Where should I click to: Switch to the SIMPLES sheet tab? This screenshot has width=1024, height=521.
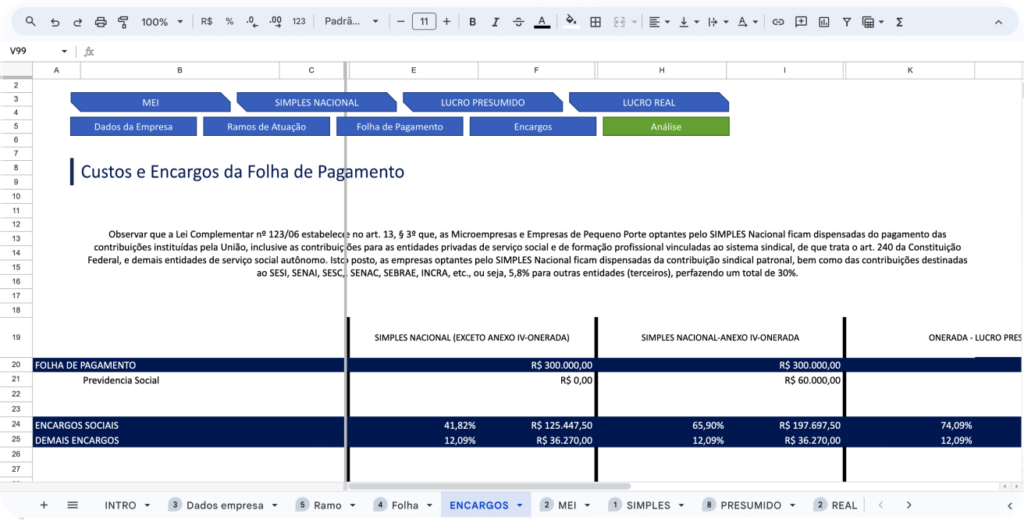[x=648, y=505]
